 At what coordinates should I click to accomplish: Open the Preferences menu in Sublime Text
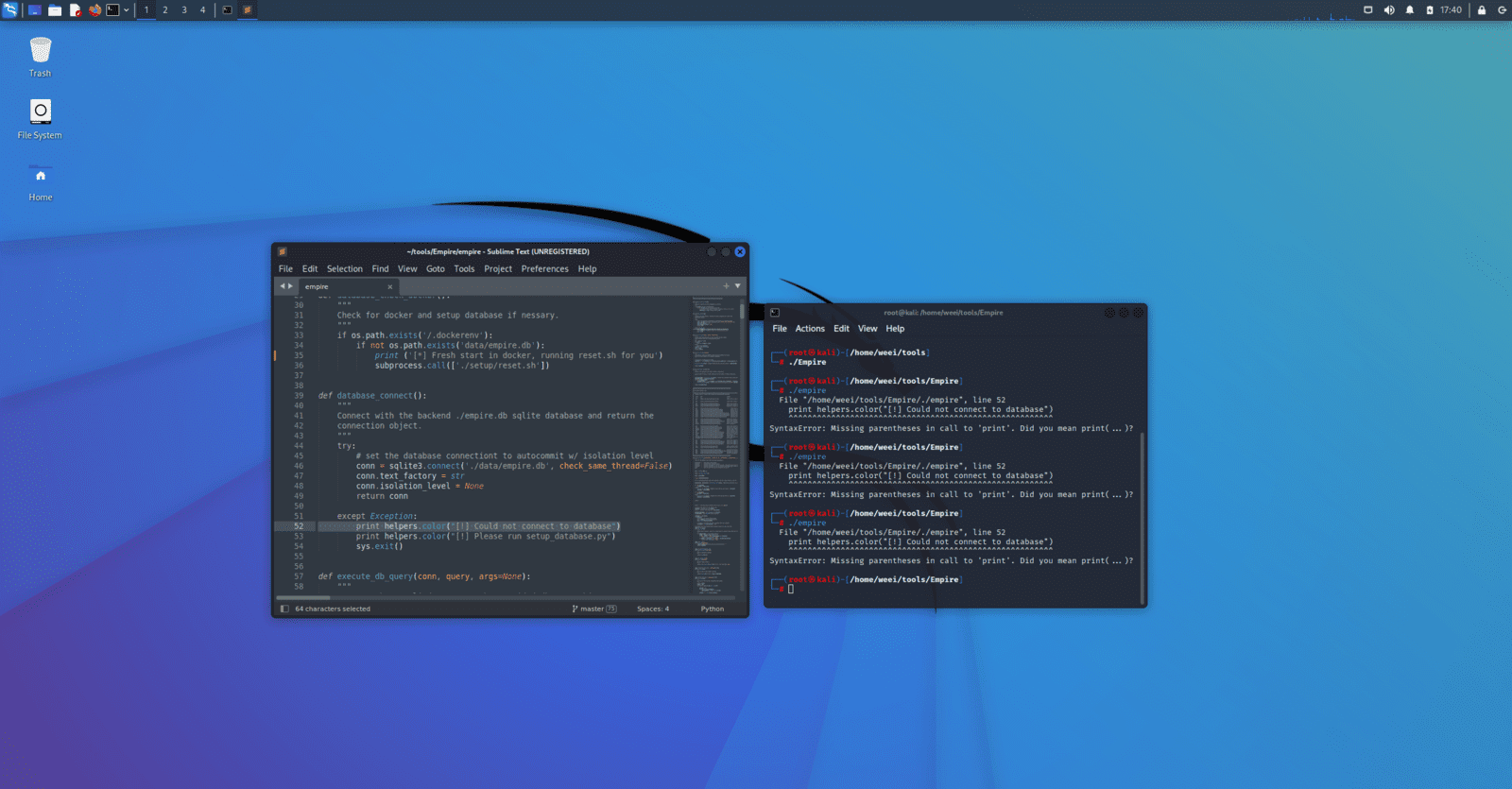coord(544,269)
